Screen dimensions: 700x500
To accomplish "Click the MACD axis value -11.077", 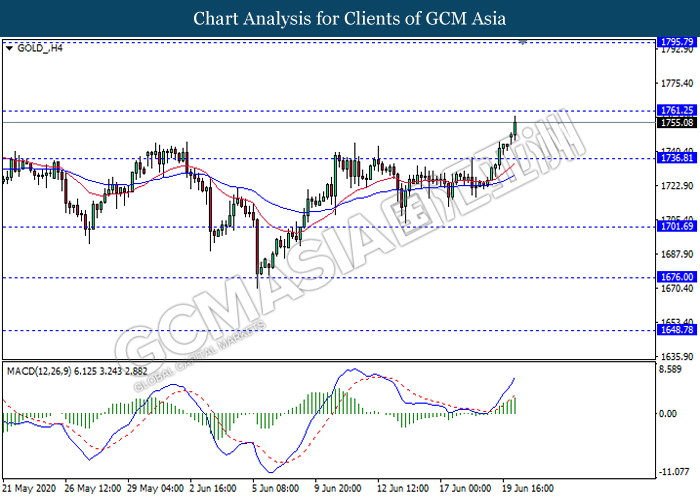I will tap(673, 472).
